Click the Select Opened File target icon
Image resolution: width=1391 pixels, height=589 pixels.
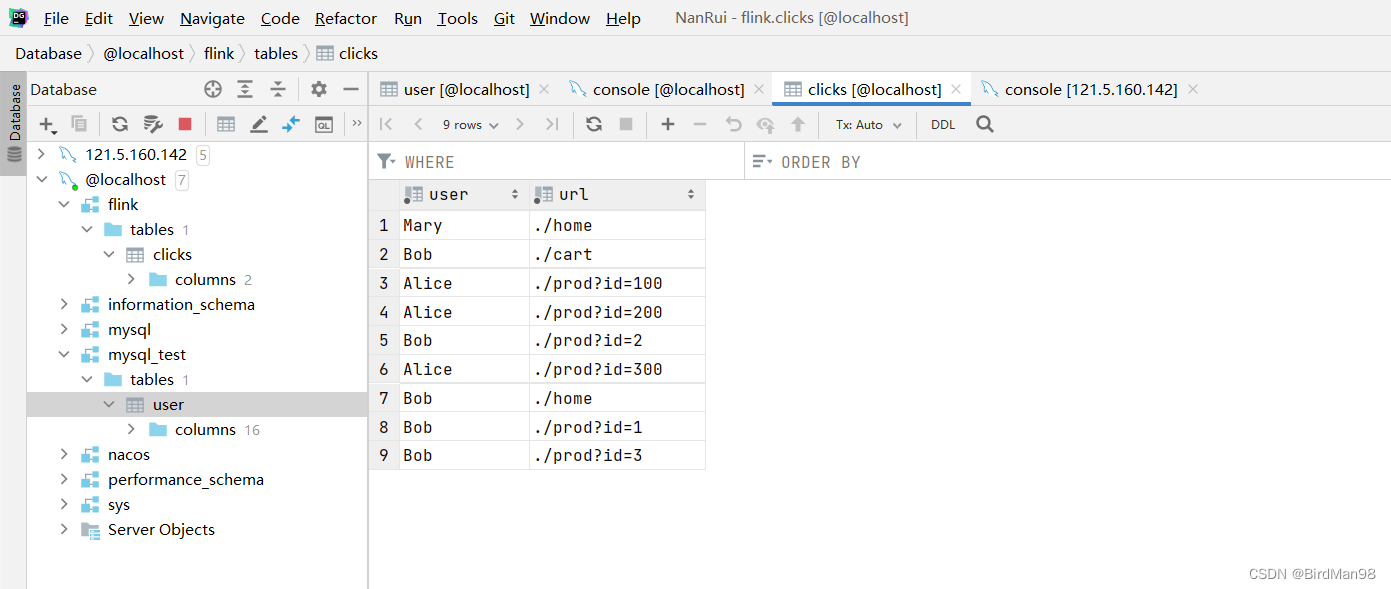(x=213, y=89)
